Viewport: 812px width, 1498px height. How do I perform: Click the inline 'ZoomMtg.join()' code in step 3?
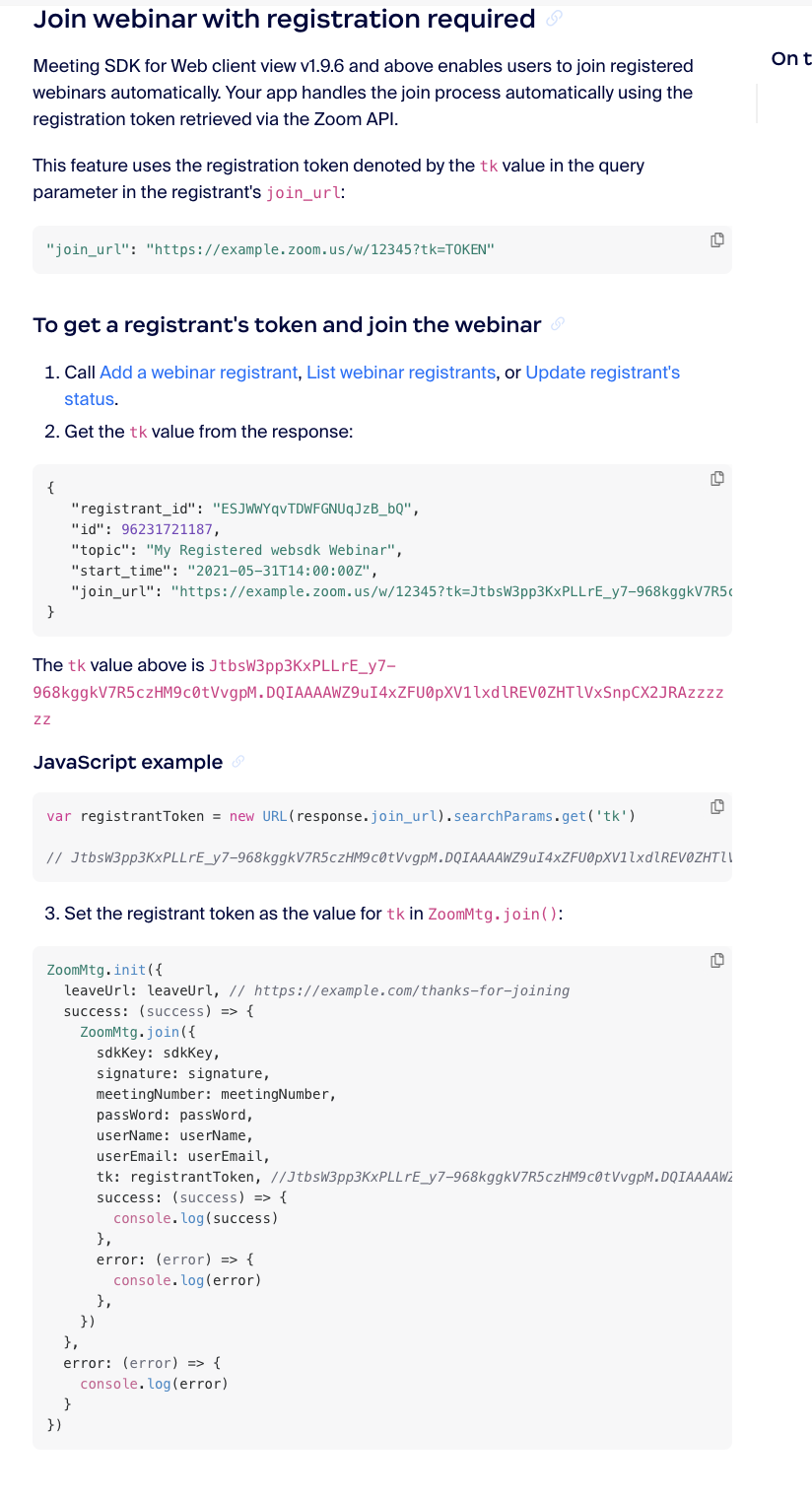pos(493,915)
